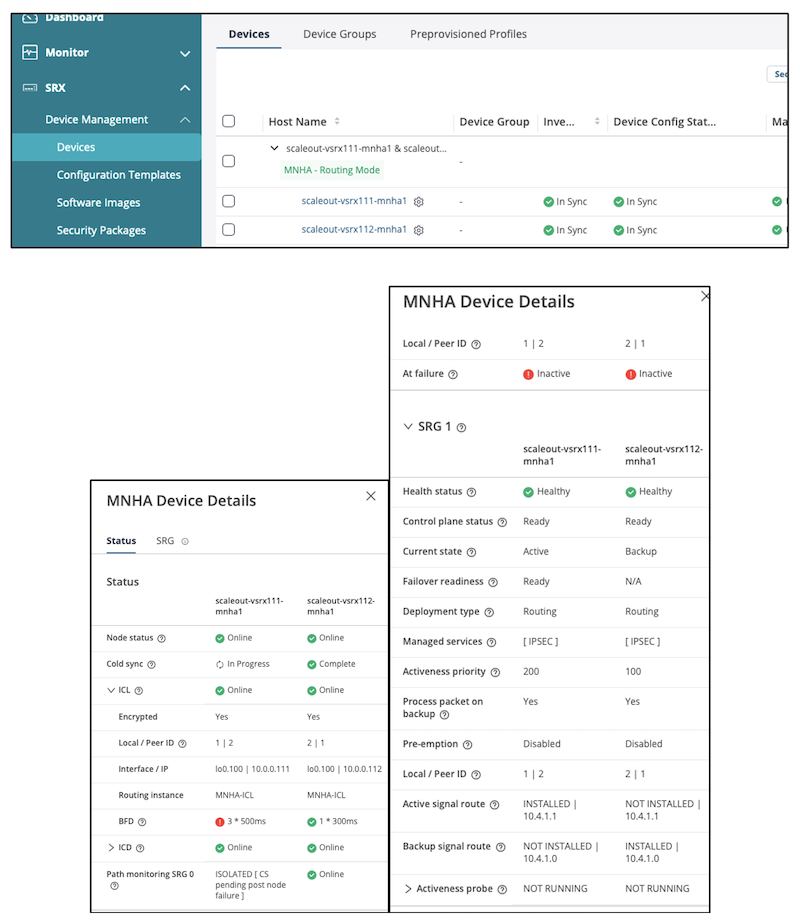This screenshot has height=922, width=800.
Task: Click the gear icon beside scaleout-vsrx111-mnha1
Action: [x=419, y=201]
